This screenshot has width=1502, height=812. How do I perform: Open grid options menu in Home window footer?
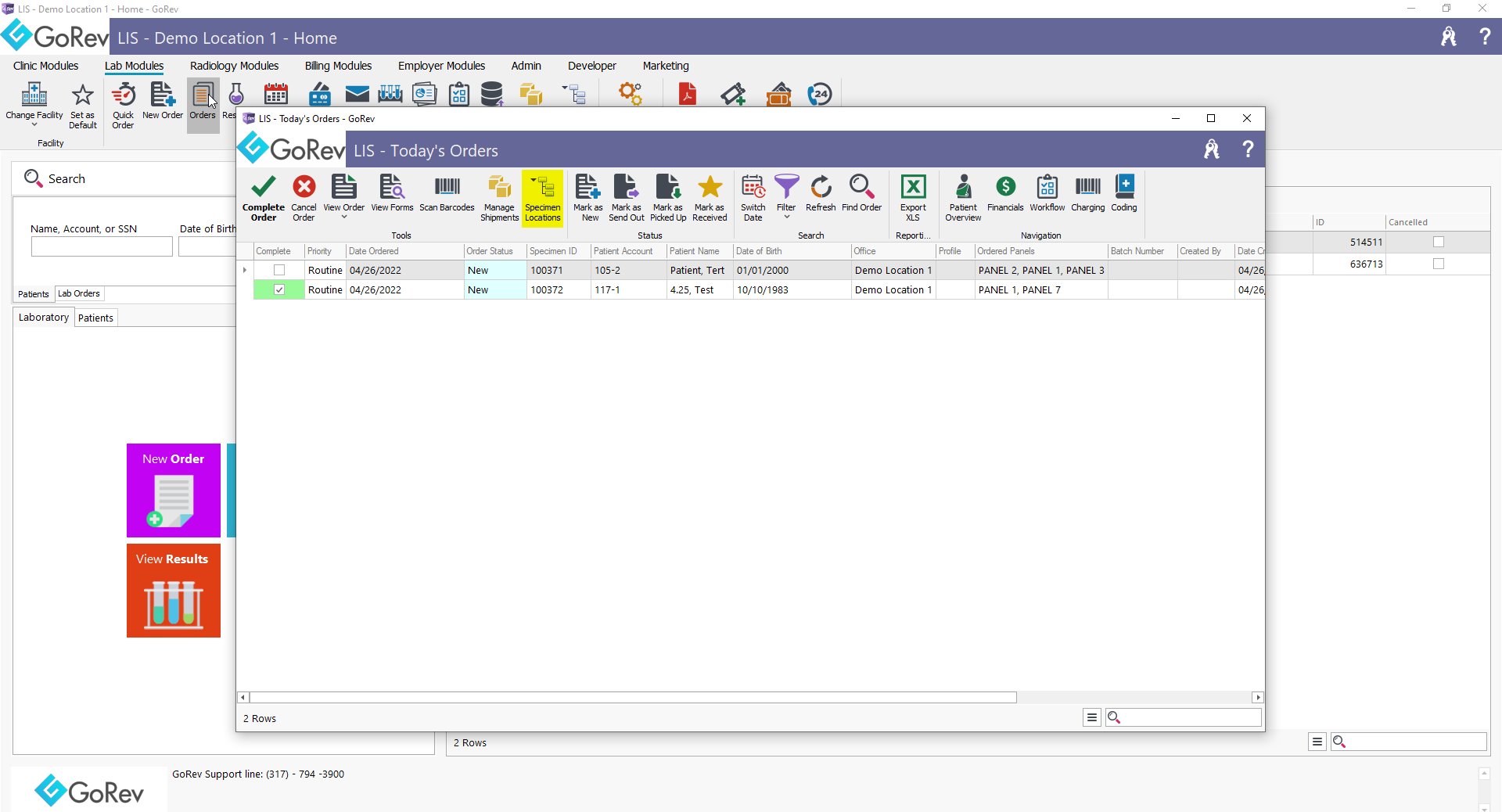click(x=1317, y=742)
